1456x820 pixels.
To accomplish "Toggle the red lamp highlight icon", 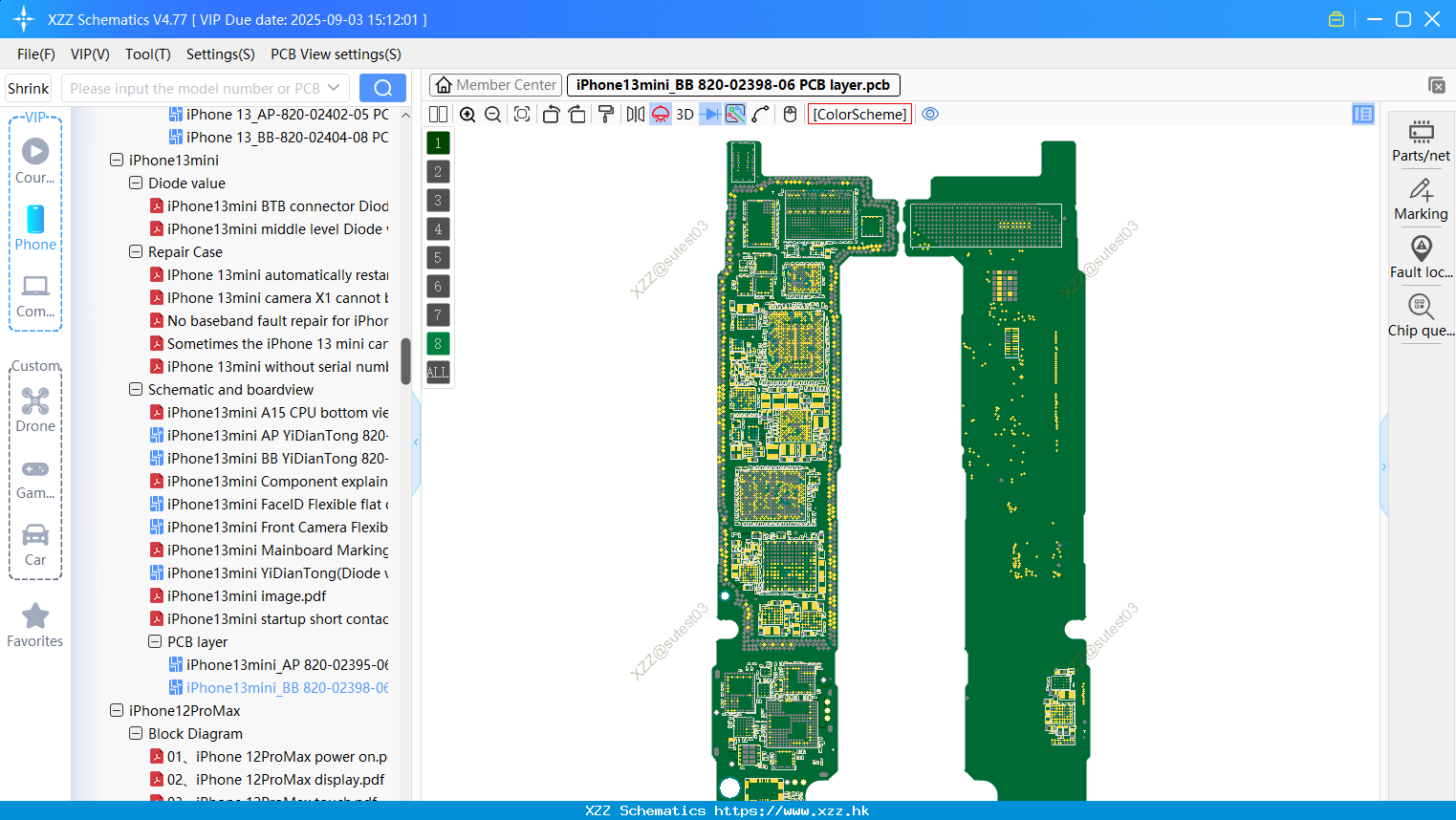I will [661, 114].
